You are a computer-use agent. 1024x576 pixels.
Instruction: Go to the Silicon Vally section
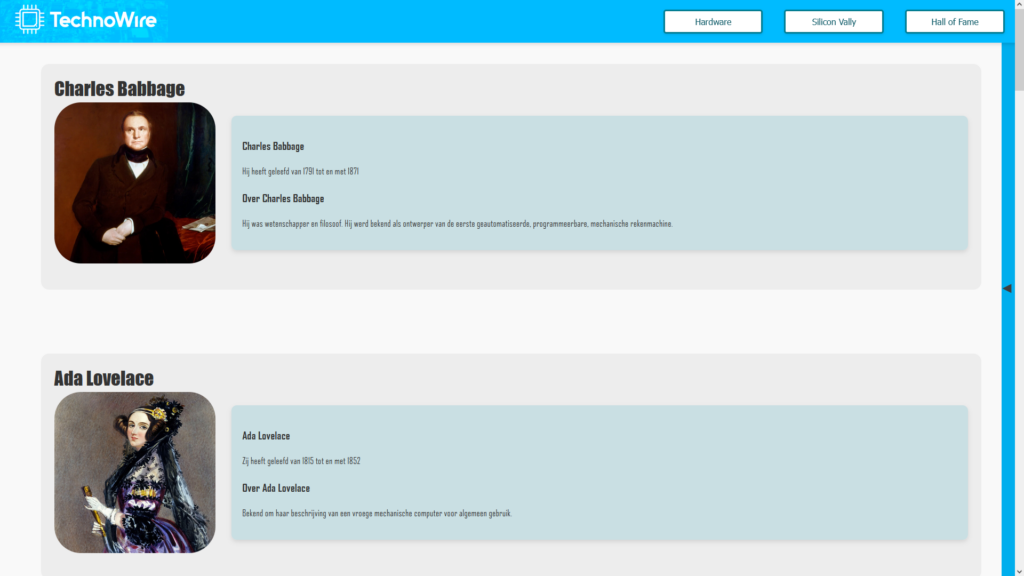coord(833,22)
